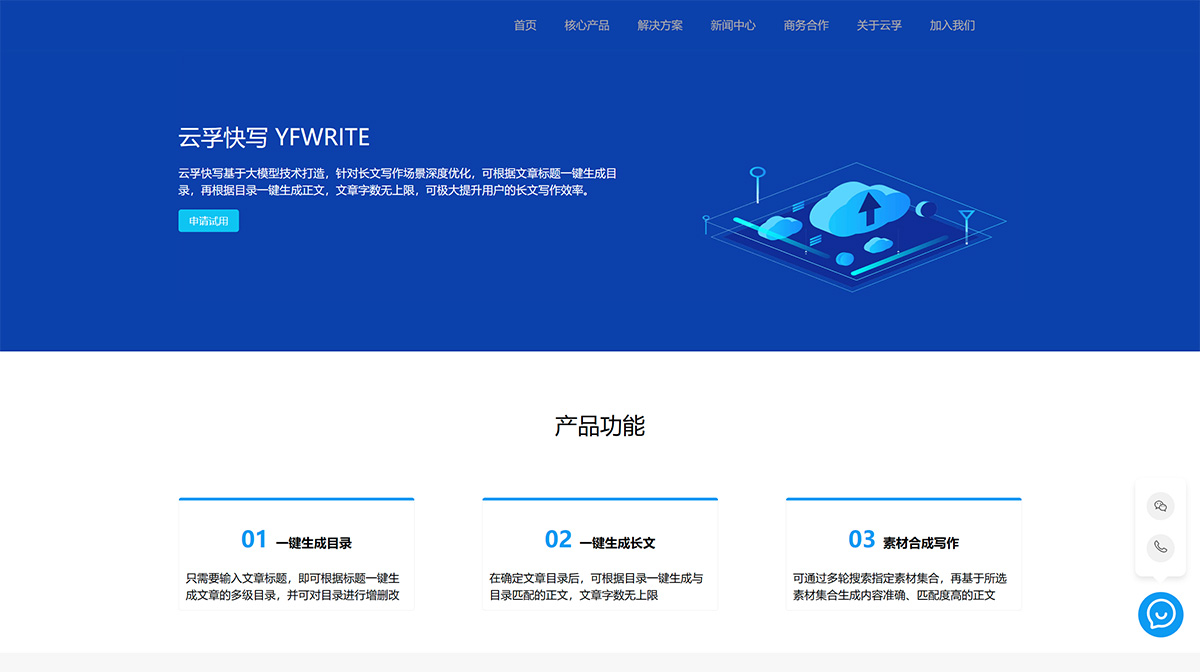Open the 新闻中心 menu
Screen dimensions: 1200x672
pos(732,25)
